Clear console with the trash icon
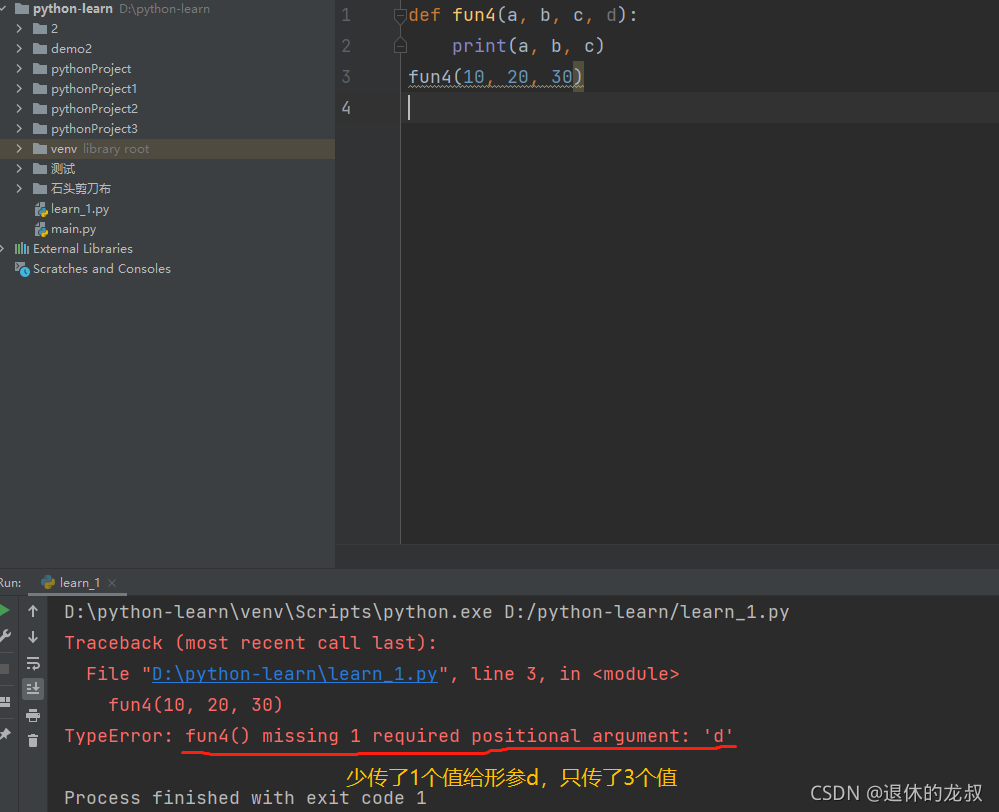This screenshot has height=812, width=999. pos(33,741)
